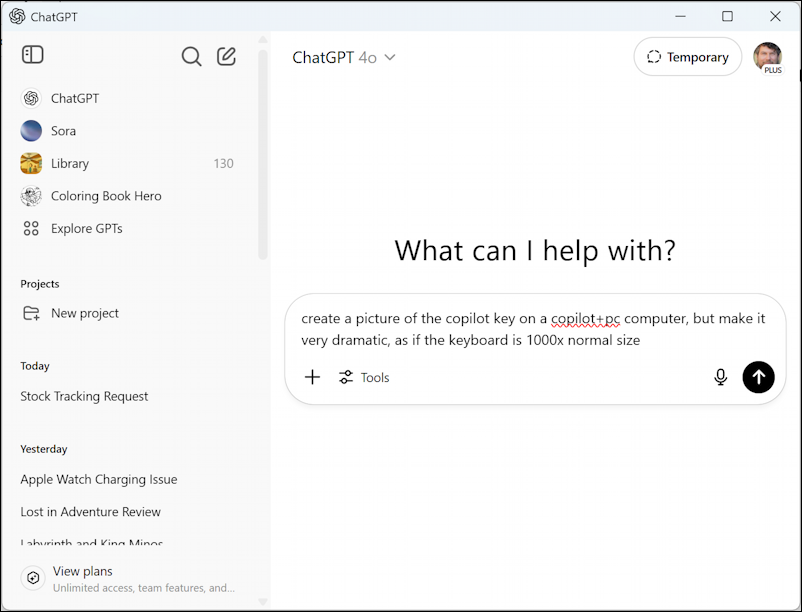Open Stock Tracking Request chat
Viewport: 802px width, 612px height.
pos(84,396)
